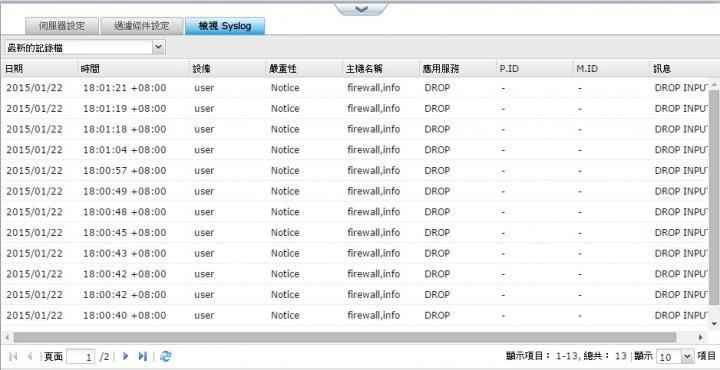This screenshot has height=370, width=720.
Task: Click the page number input field
Action: [x=80, y=356]
